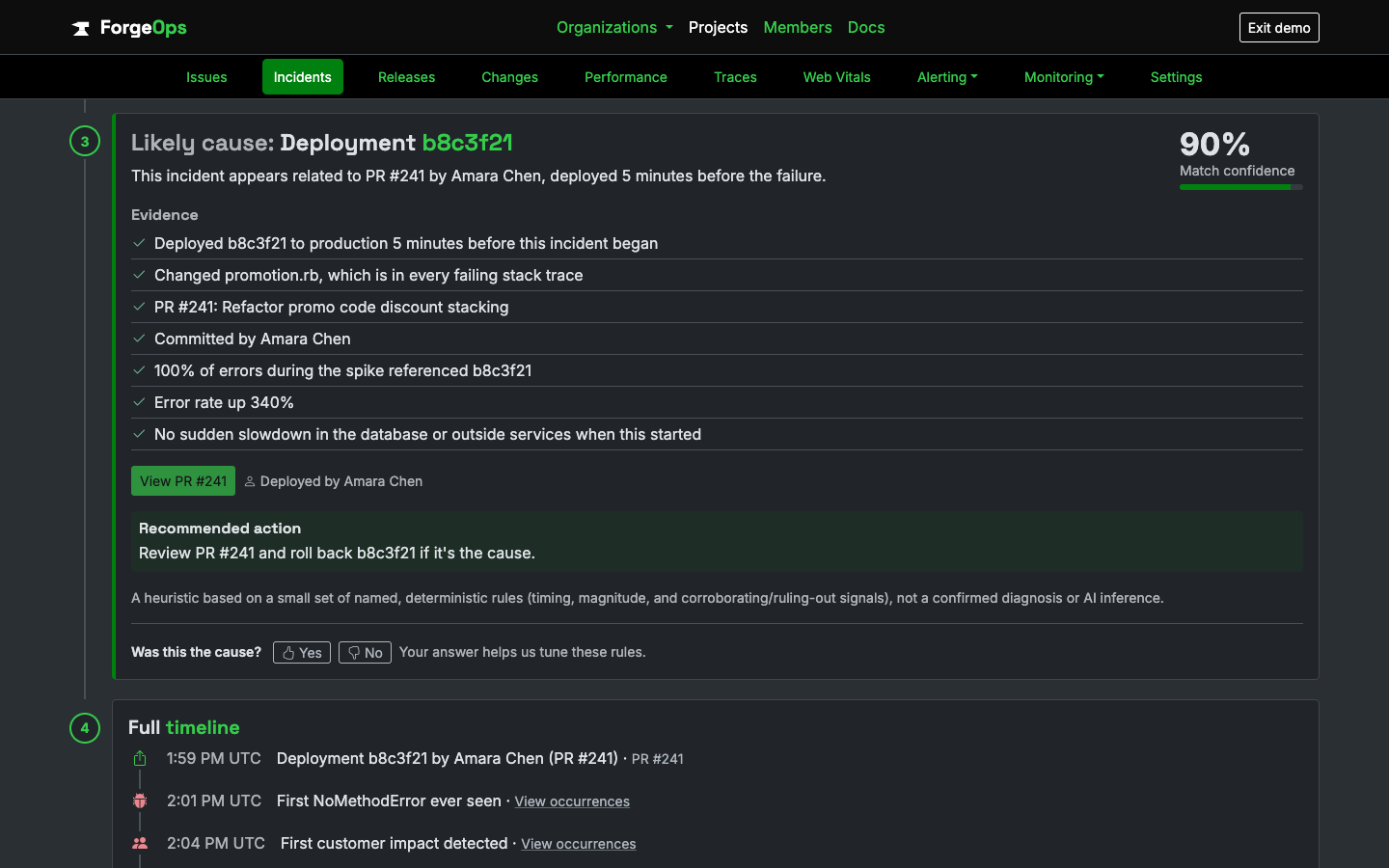Expand the Alerting menu
This screenshot has width=1389, height=868.
pyautogui.click(x=947, y=77)
